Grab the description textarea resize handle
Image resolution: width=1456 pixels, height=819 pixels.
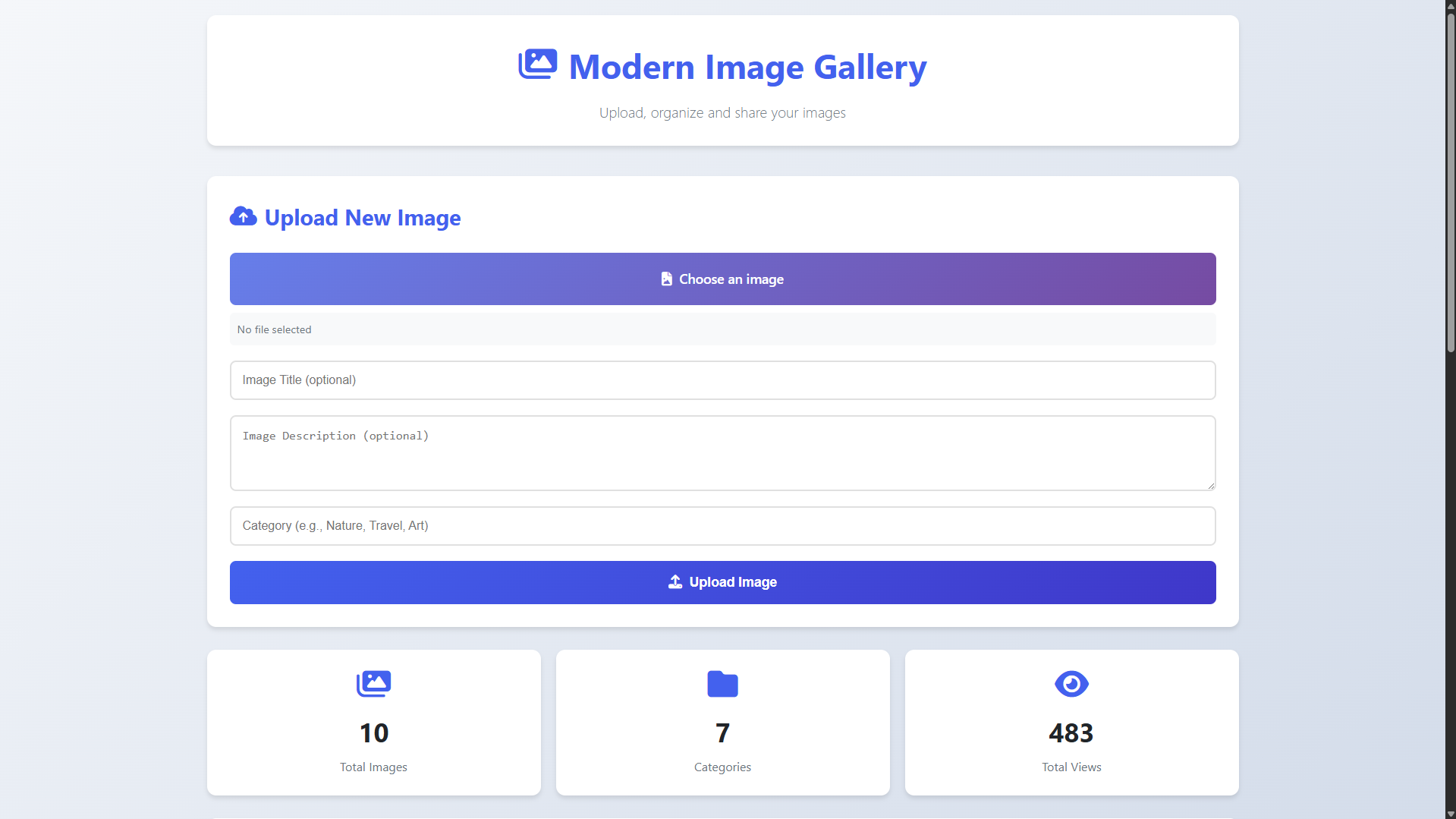click(x=1210, y=486)
